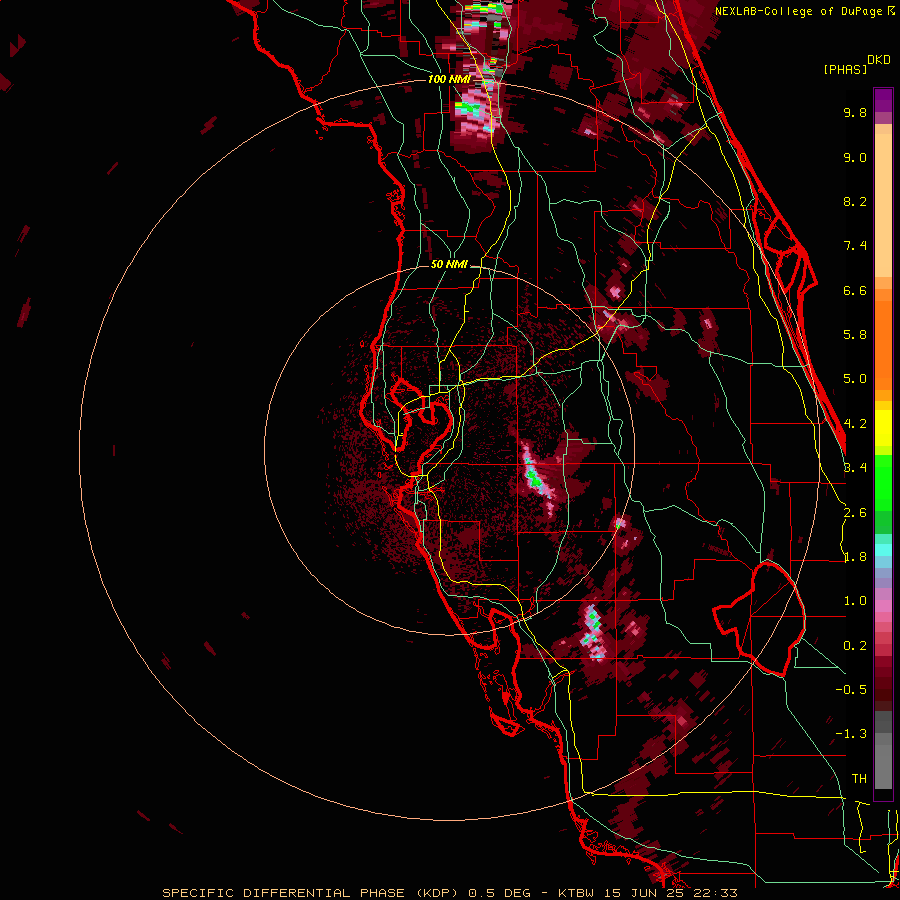
Task: Select the 7.4 legend value
Action: click(x=855, y=246)
